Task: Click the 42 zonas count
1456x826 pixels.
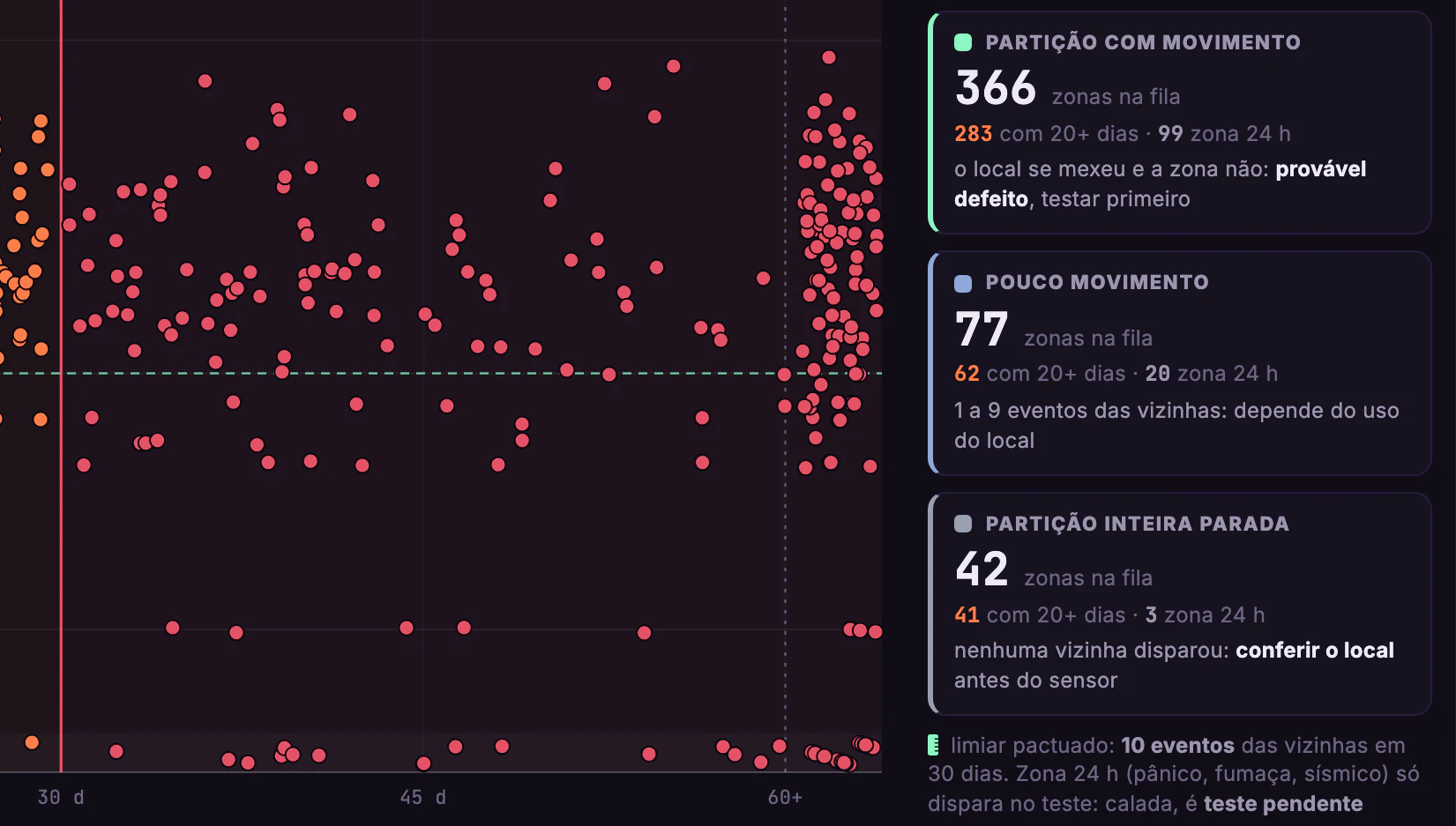Action: [x=982, y=569]
